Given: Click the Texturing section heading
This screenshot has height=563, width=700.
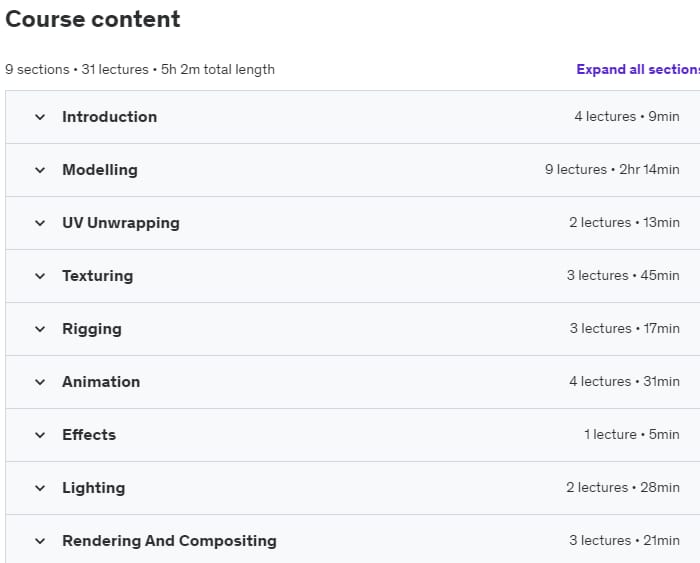Looking at the screenshot, I should (98, 276).
